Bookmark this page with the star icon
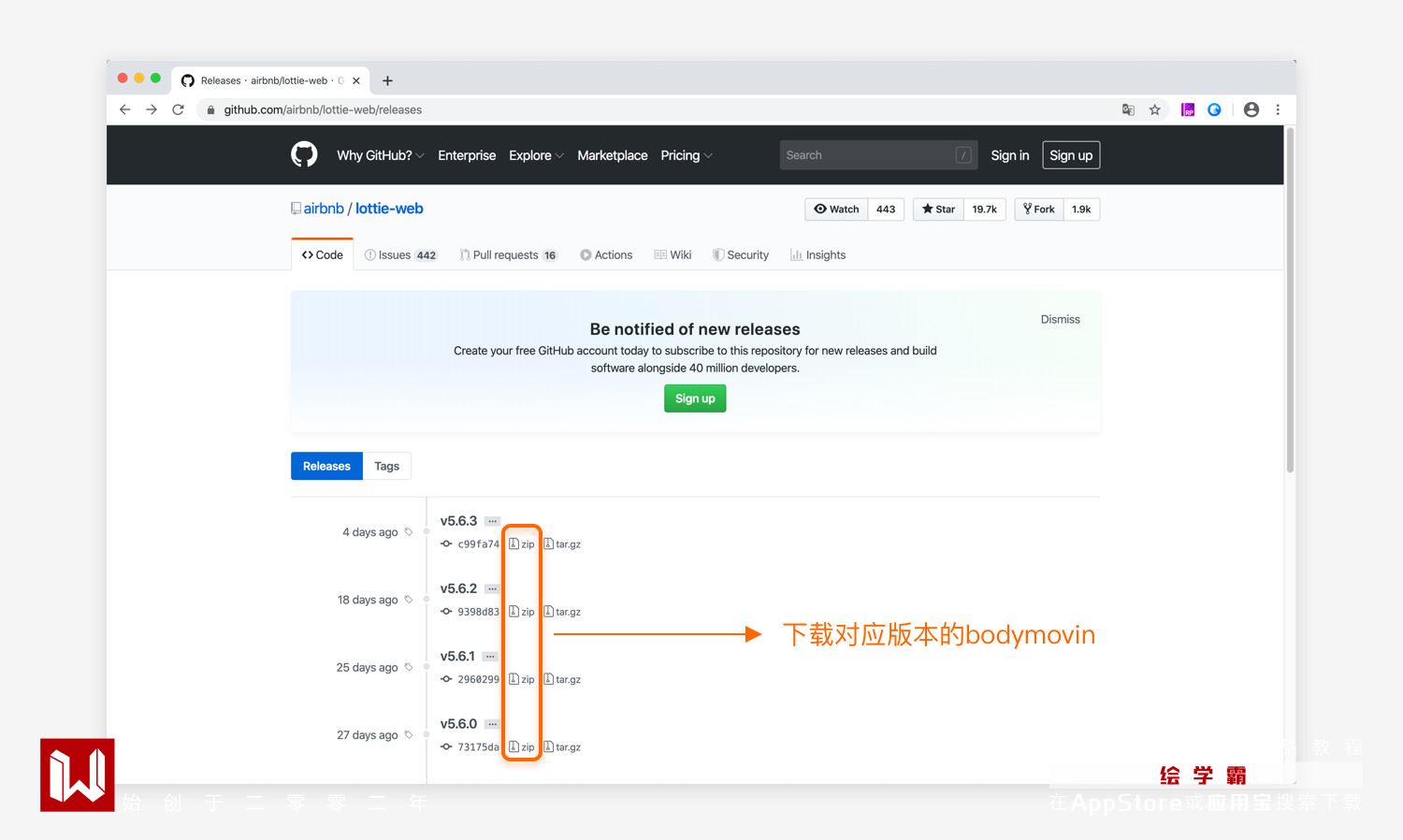Viewport: 1403px width, 840px height. click(x=1155, y=109)
